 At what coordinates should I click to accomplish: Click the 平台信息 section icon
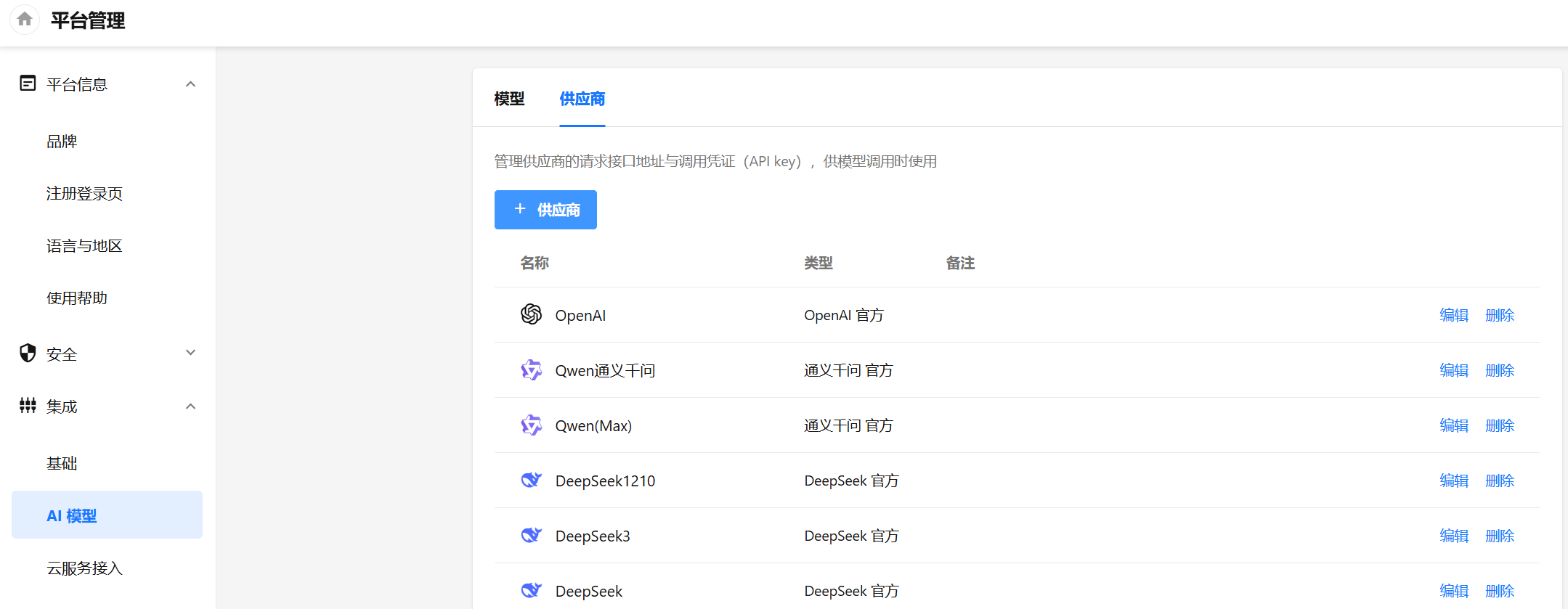pyautogui.click(x=28, y=83)
